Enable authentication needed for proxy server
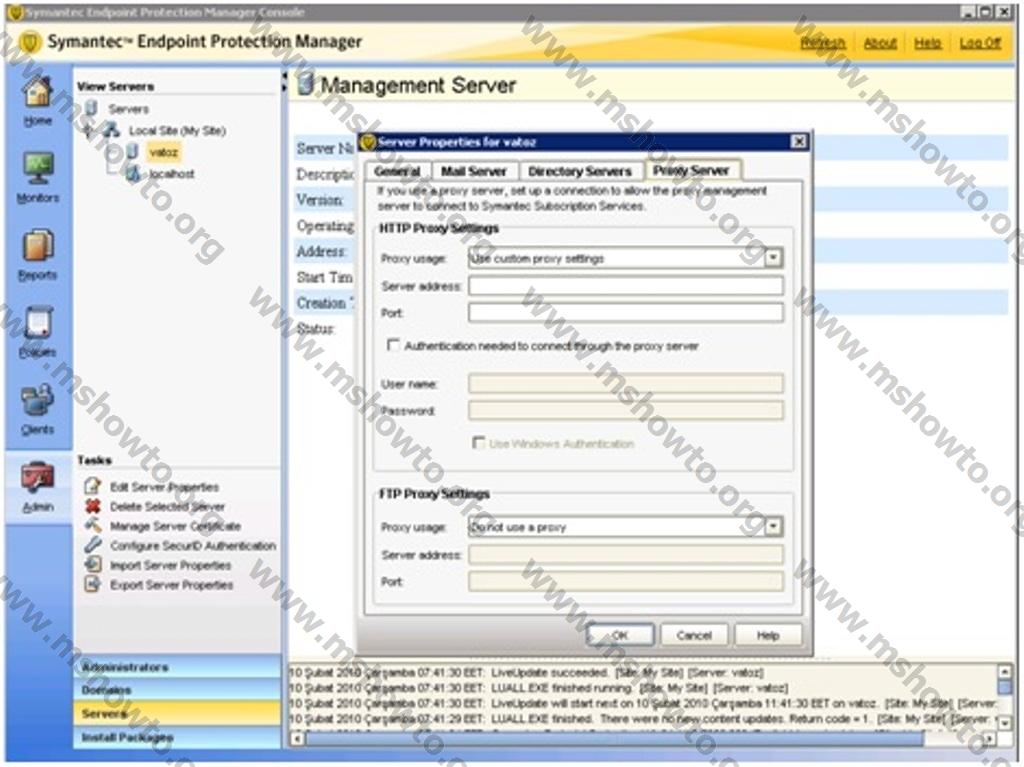The image size is (1024, 767). click(x=393, y=345)
